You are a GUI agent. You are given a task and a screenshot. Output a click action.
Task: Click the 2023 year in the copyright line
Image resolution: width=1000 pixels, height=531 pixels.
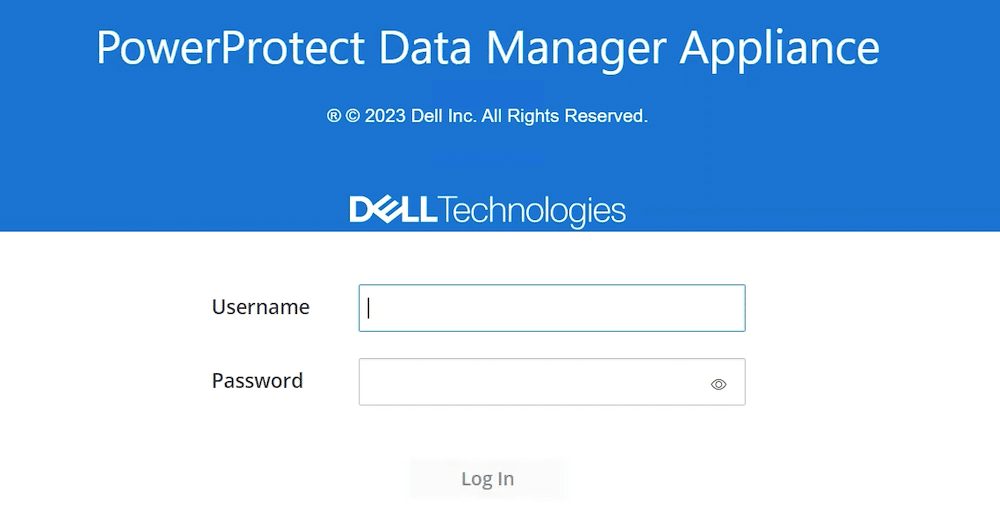[x=385, y=116]
